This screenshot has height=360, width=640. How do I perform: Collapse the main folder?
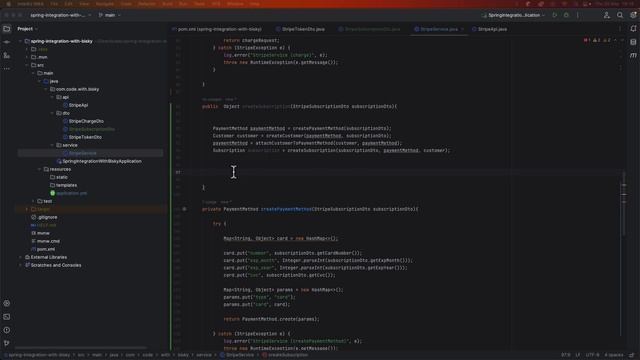[x=33, y=73]
